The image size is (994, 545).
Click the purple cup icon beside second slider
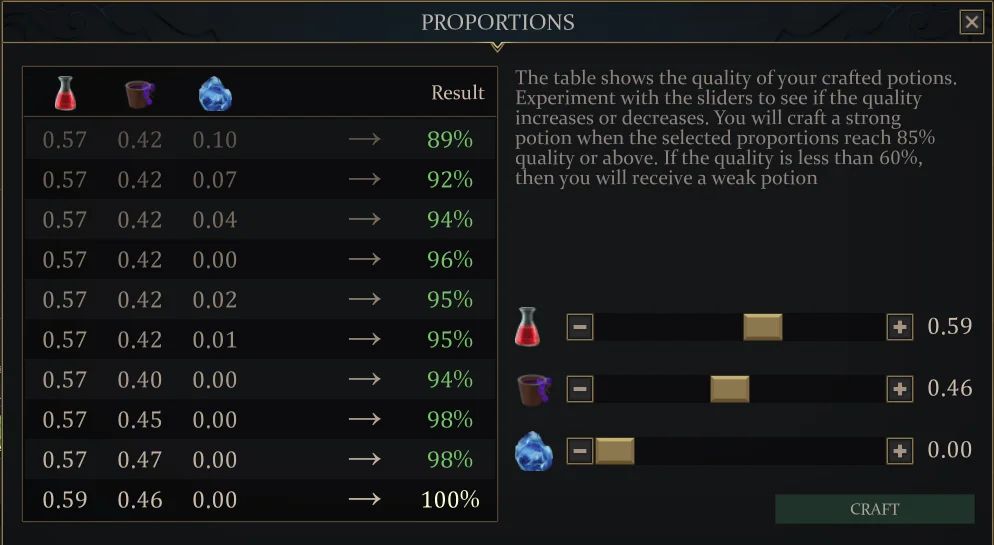532,389
